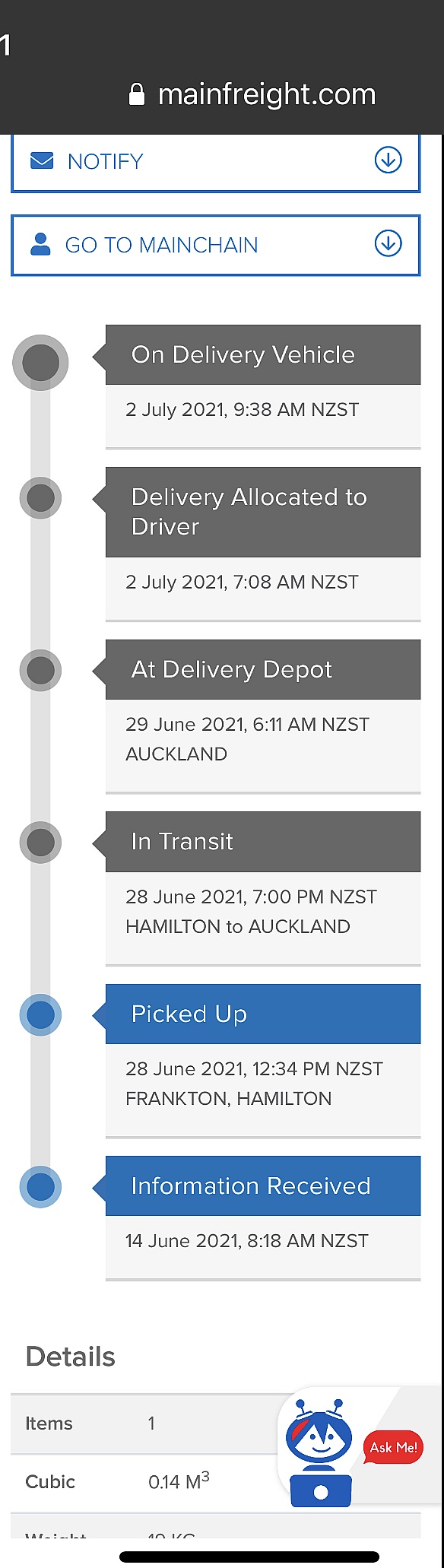The height and width of the screenshot is (1568, 444).
Task: Click the At Delivery Depot timeline dot
Action: coord(40,671)
